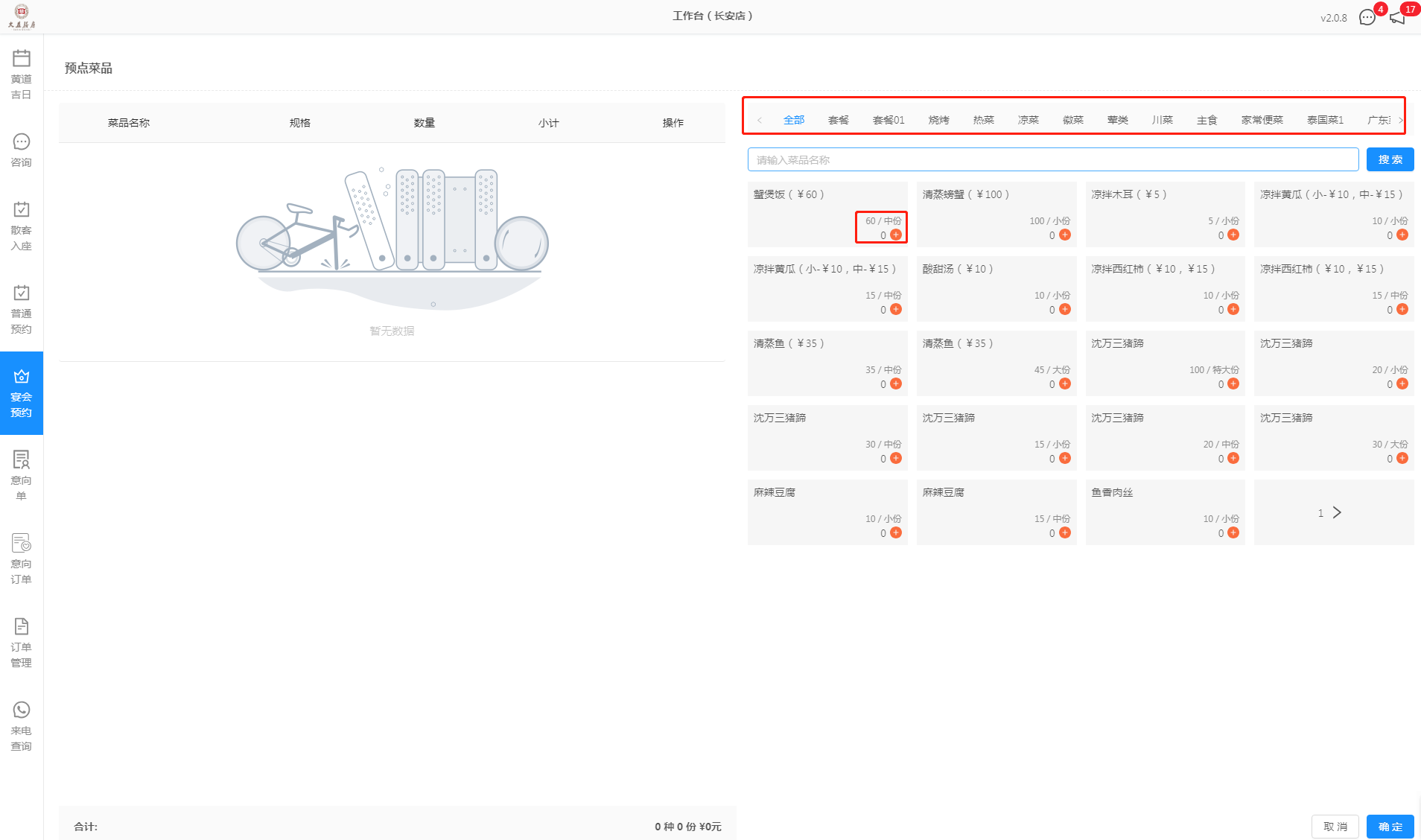Click the 搜索 search button
1421x840 pixels.
[x=1390, y=159]
